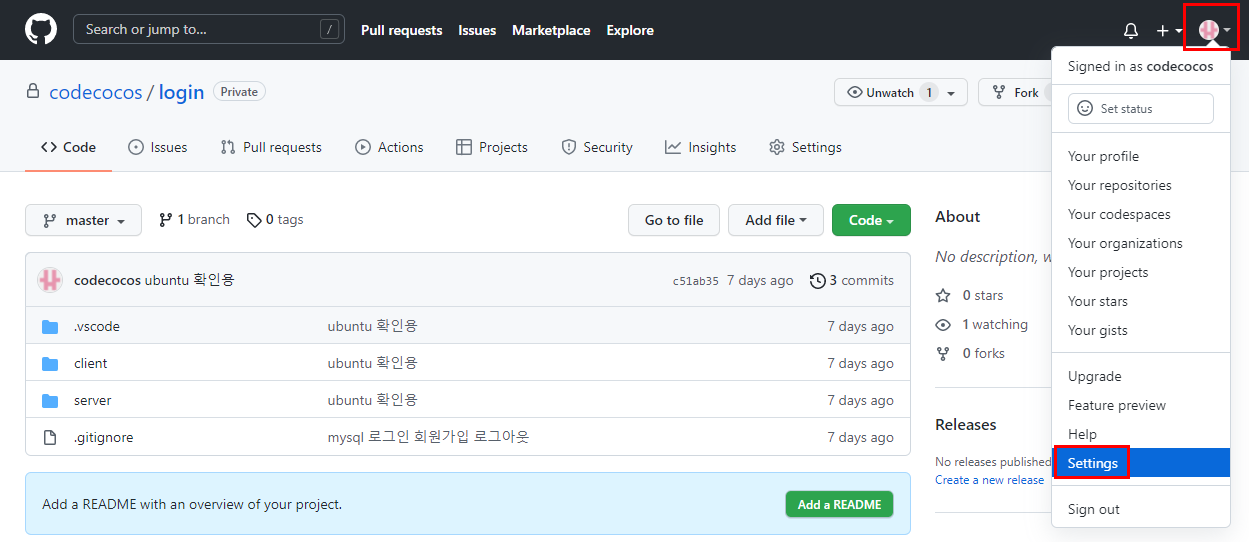Select Your projects in user menu
Image resolution: width=1249 pixels, height=542 pixels.
point(1141,272)
